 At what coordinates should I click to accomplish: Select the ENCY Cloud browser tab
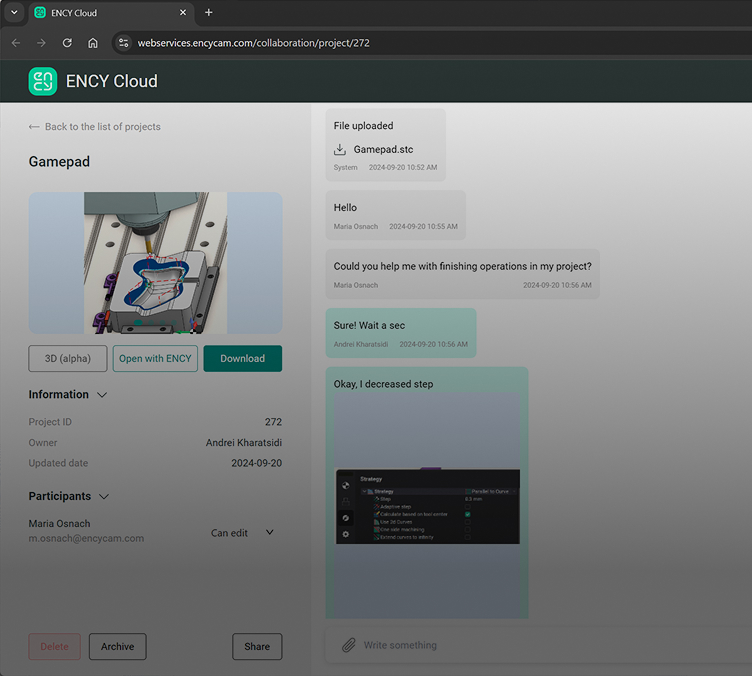[x=110, y=13]
